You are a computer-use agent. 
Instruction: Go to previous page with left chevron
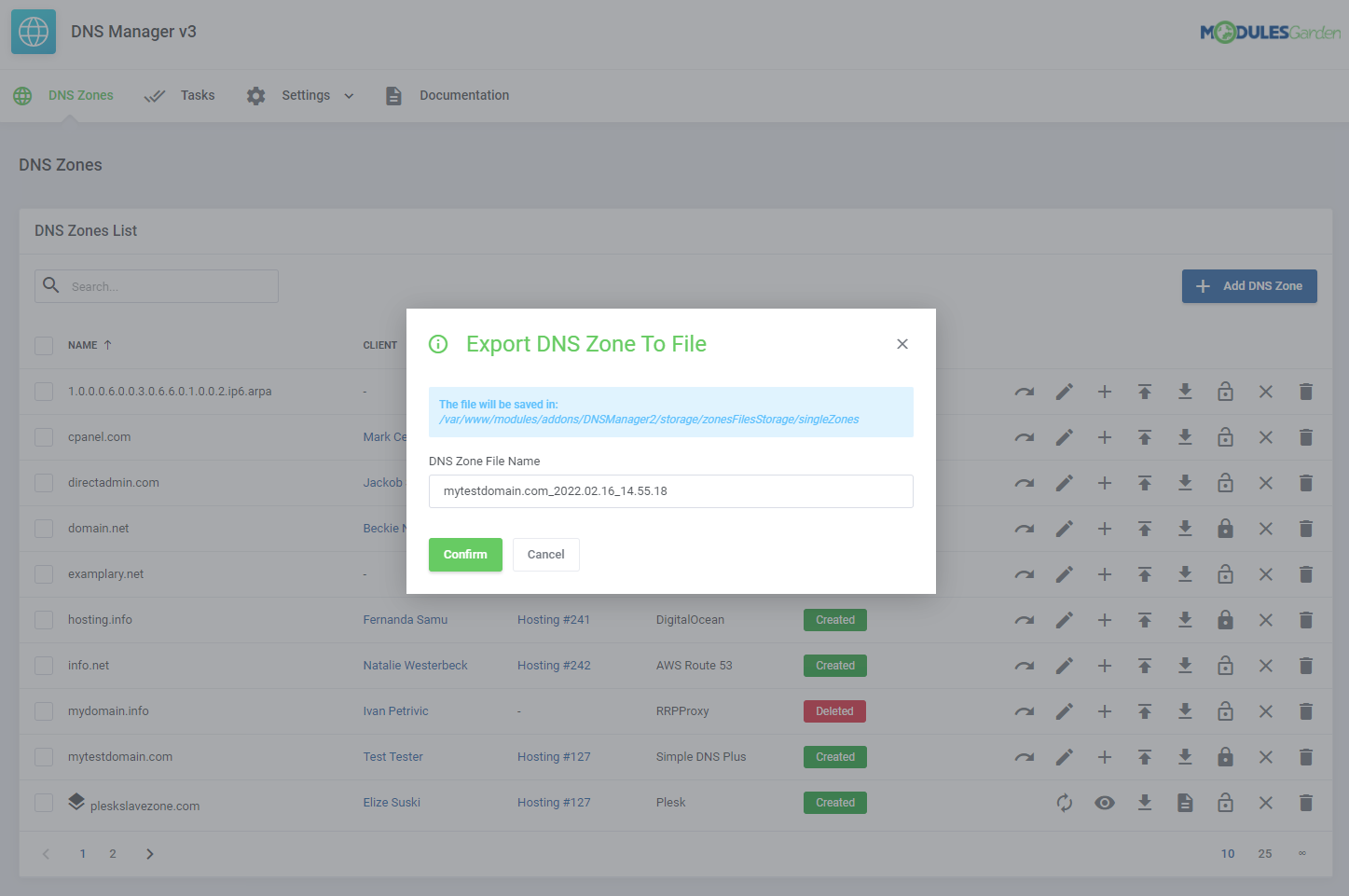[46, 854]
